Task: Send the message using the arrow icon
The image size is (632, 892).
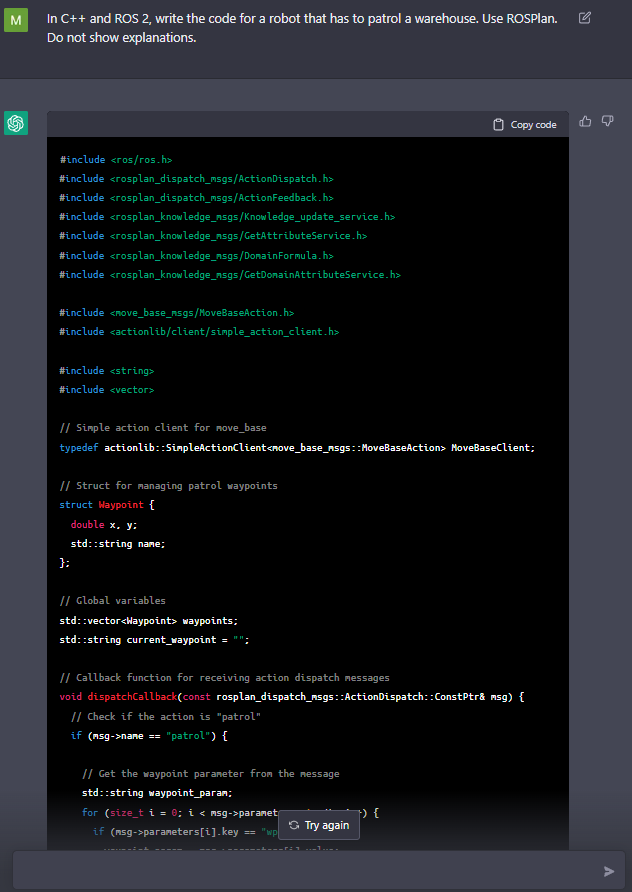Action: tap(609, 871)
